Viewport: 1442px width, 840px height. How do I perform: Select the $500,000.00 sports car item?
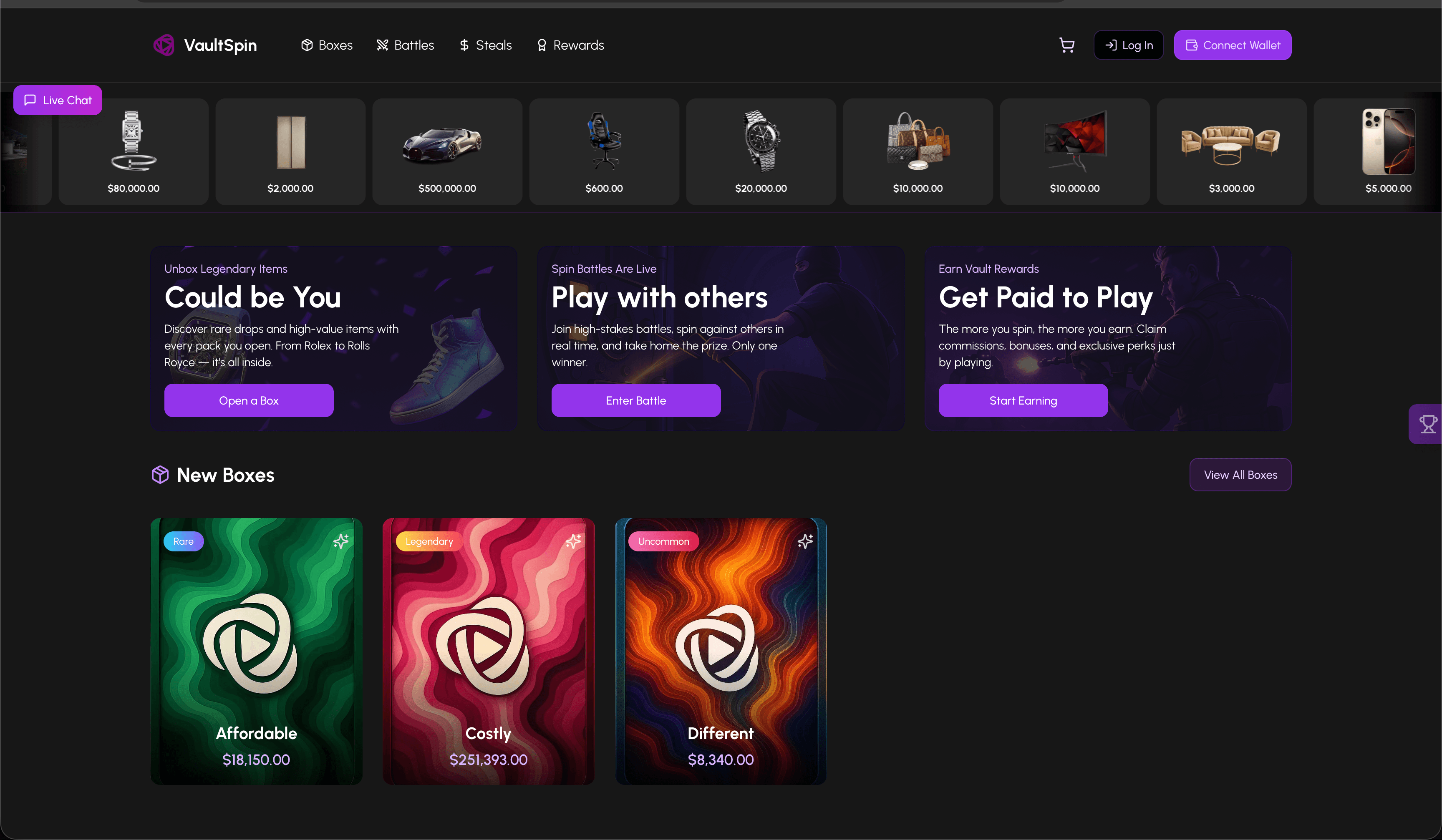[447, 151]
